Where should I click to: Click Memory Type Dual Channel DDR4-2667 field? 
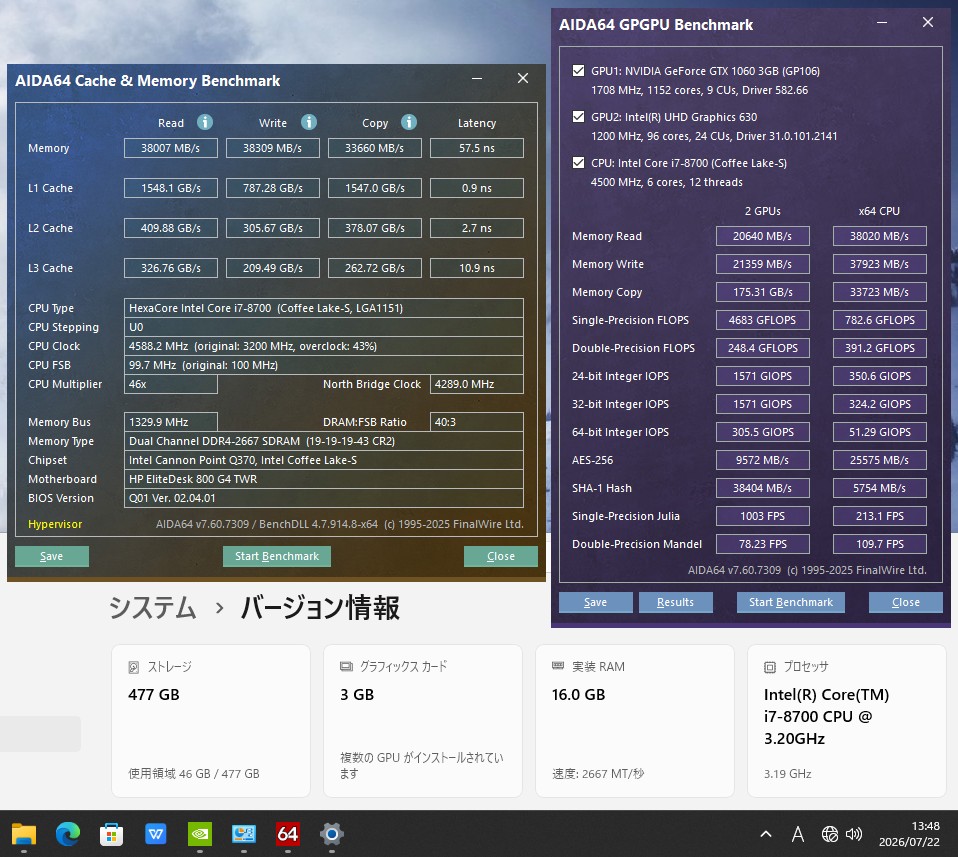click(324, 441)
